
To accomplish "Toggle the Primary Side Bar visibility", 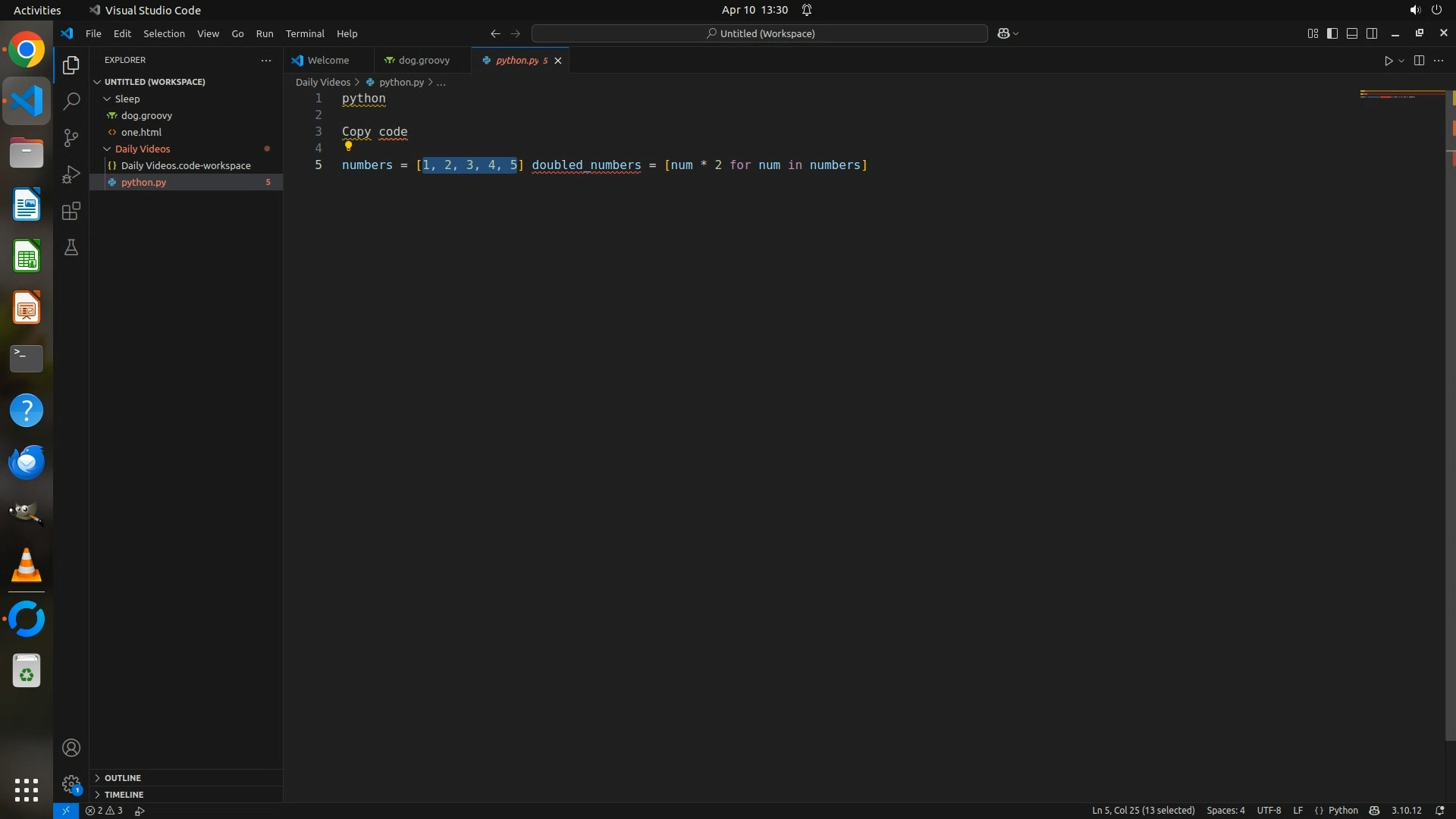I will tap(1332, 33).
